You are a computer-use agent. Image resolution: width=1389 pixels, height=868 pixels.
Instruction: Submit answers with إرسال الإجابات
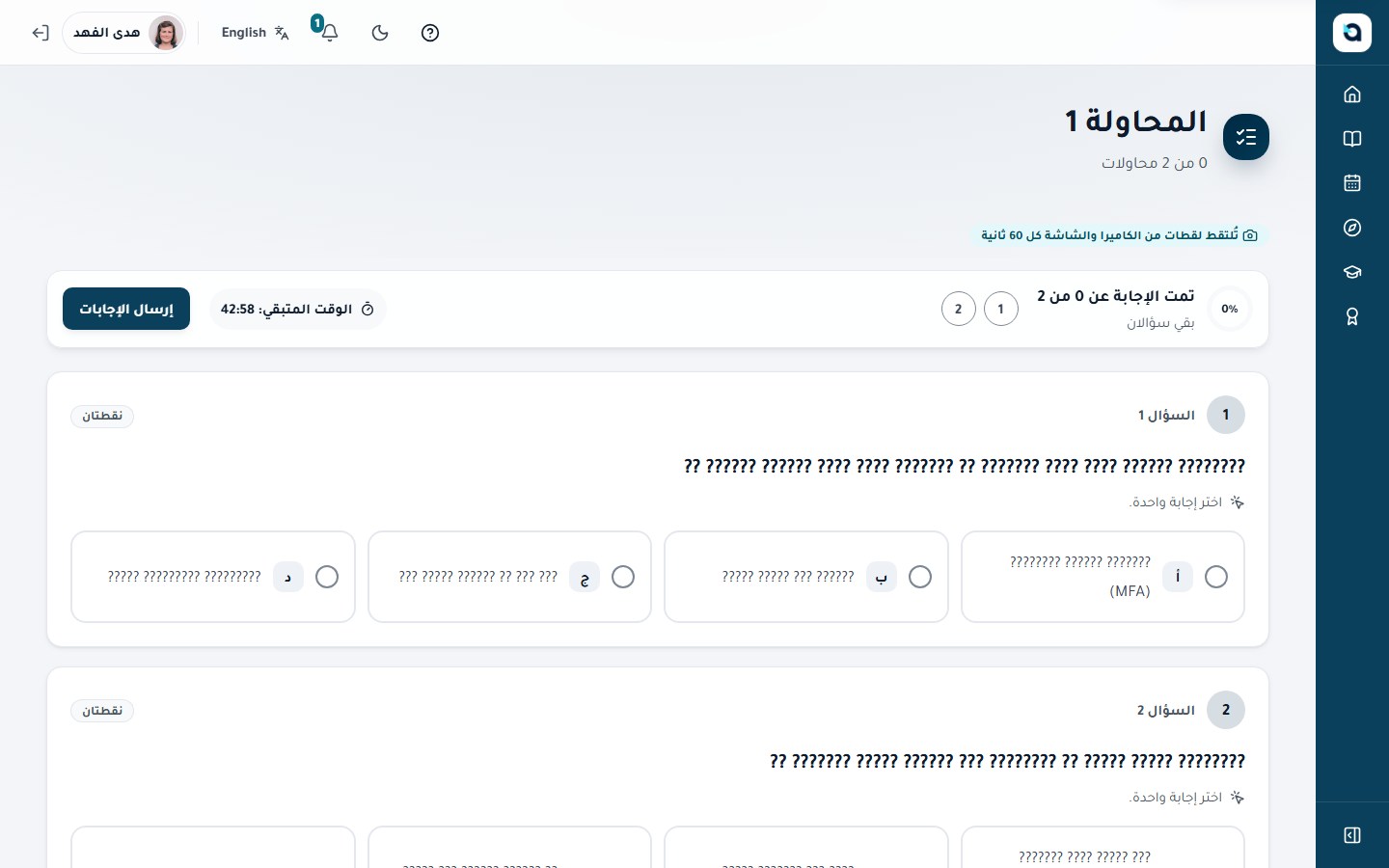click(x=126, y=309)
